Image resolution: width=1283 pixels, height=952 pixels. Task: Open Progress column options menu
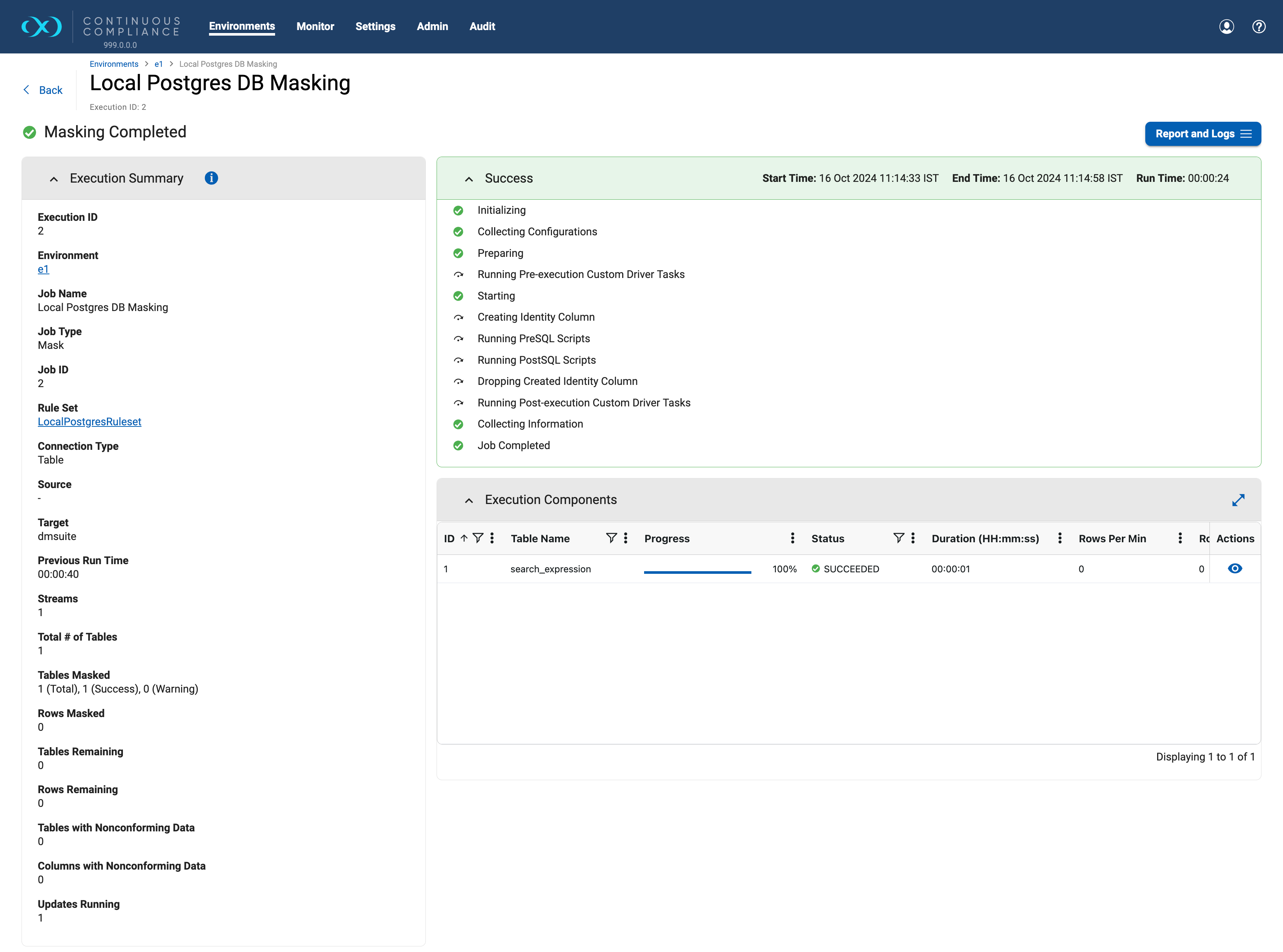pyautogui.click(x=793, y=538)
